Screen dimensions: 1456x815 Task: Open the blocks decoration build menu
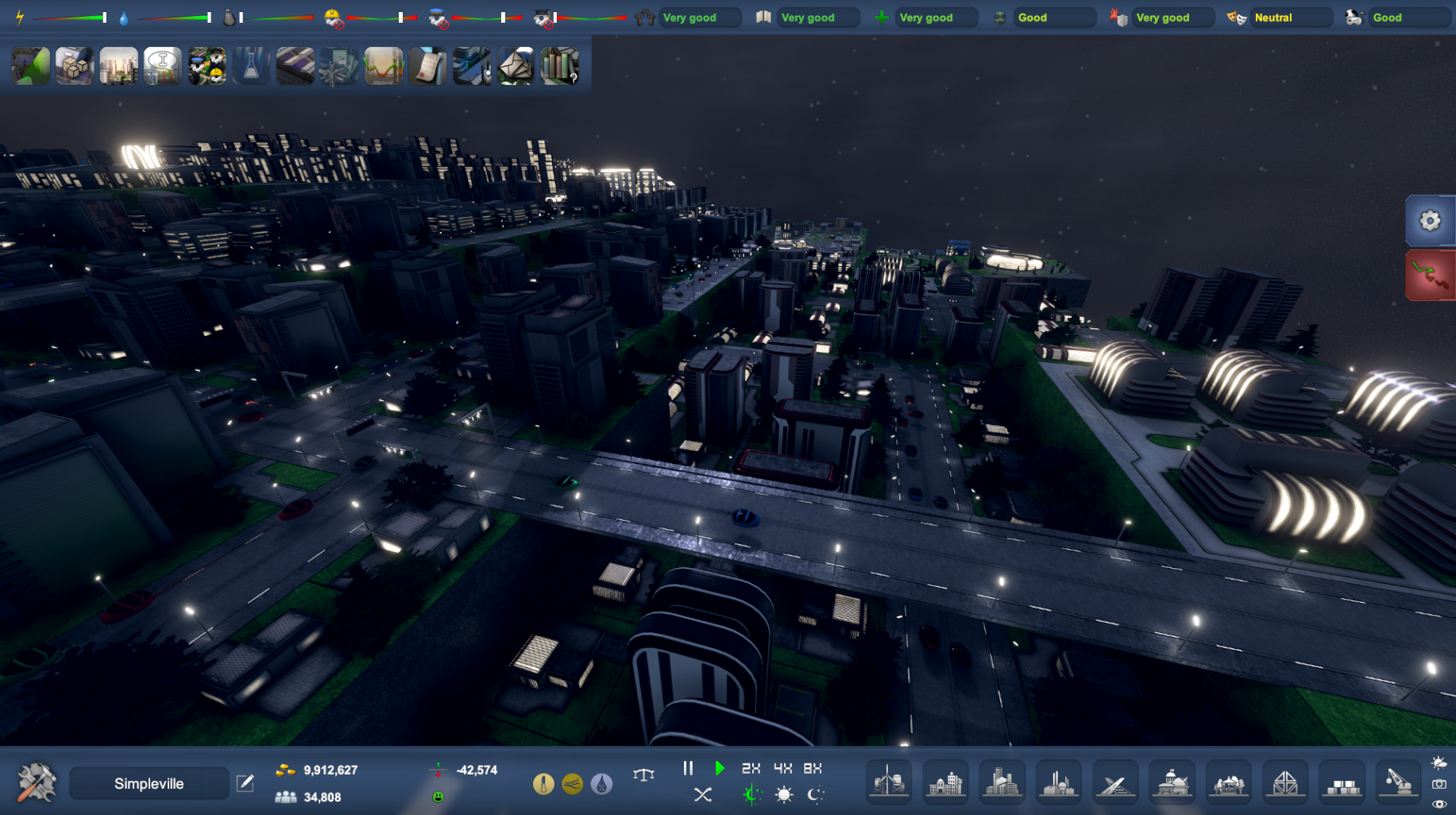(x=1342, y=782)
